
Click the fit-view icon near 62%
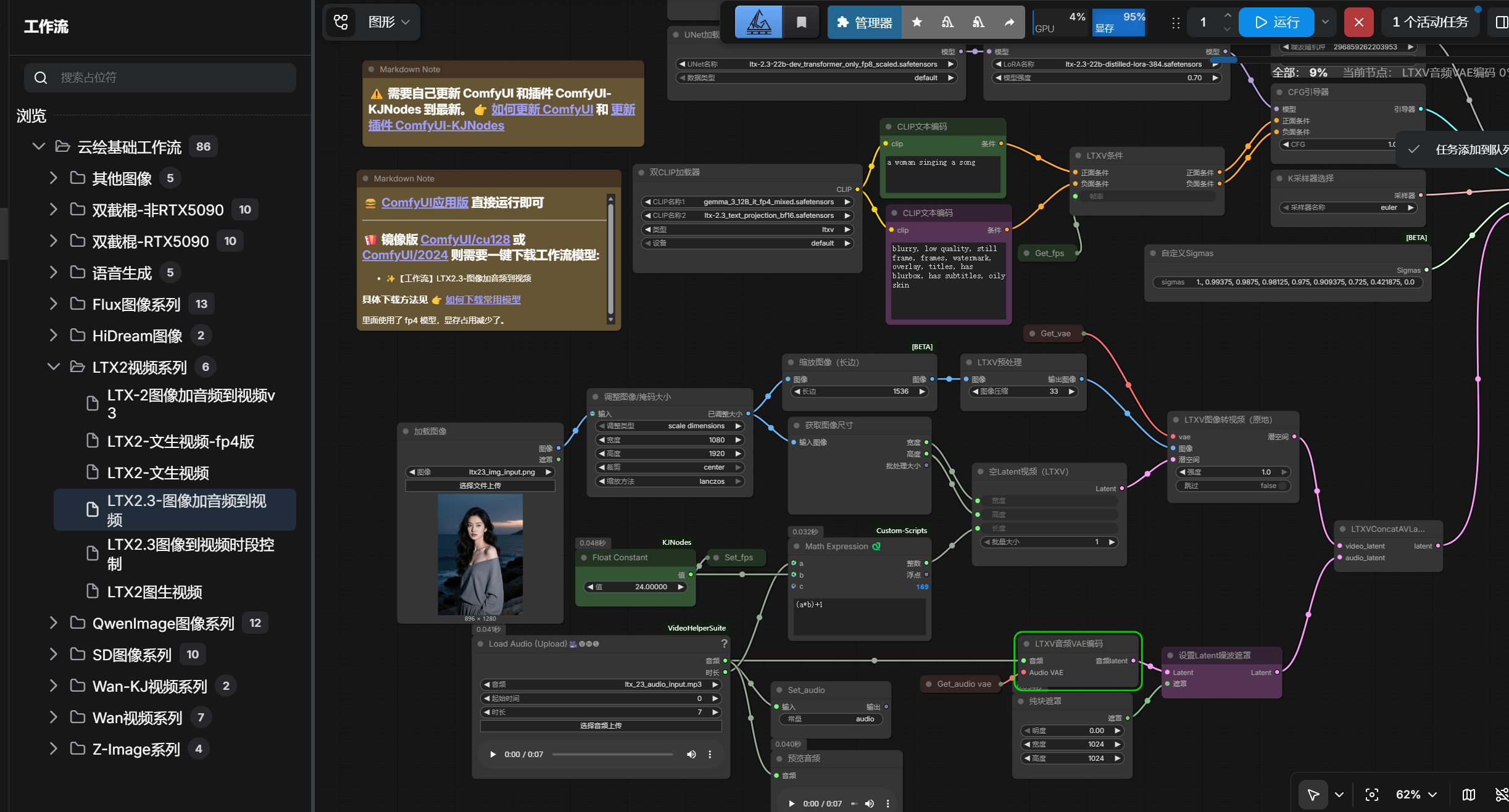[x=1371, y=795]
